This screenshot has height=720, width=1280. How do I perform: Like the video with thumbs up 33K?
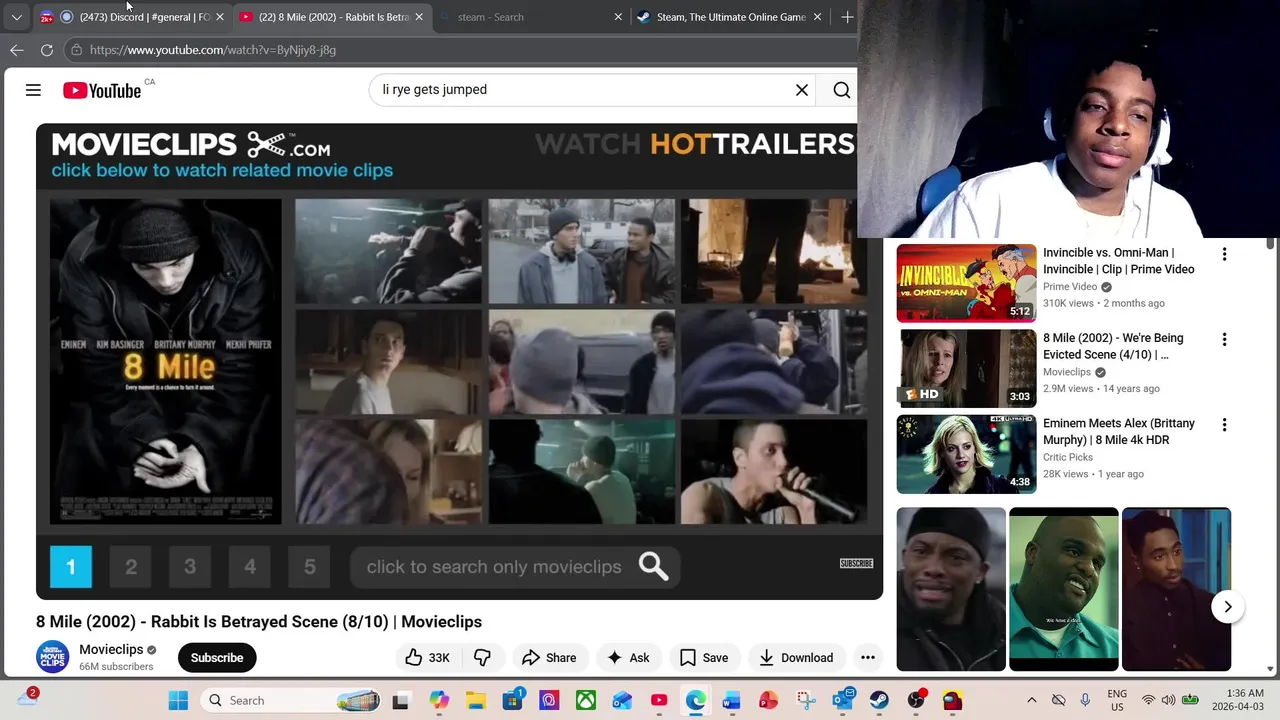point(427,657)
